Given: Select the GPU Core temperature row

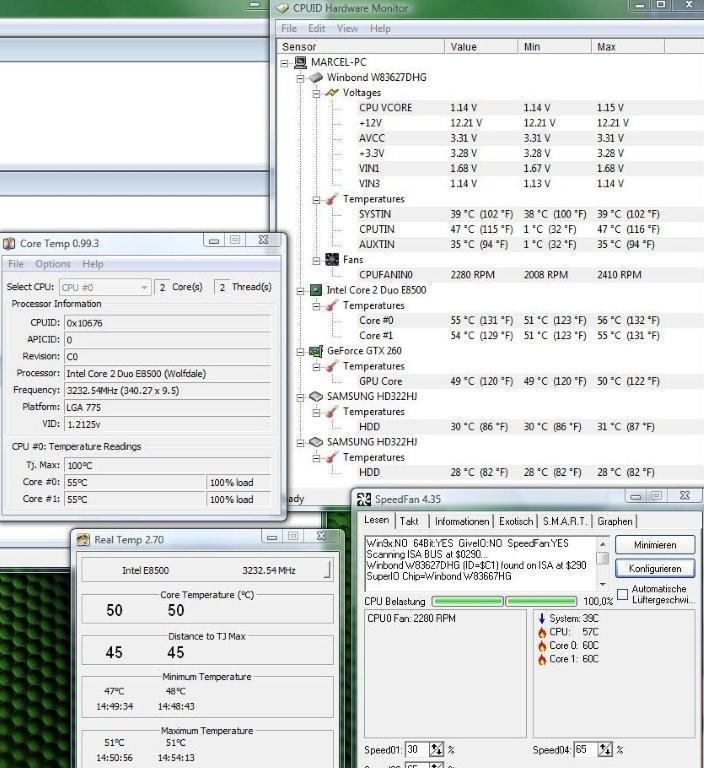Looking at the screenshot, I should point(490,381).
